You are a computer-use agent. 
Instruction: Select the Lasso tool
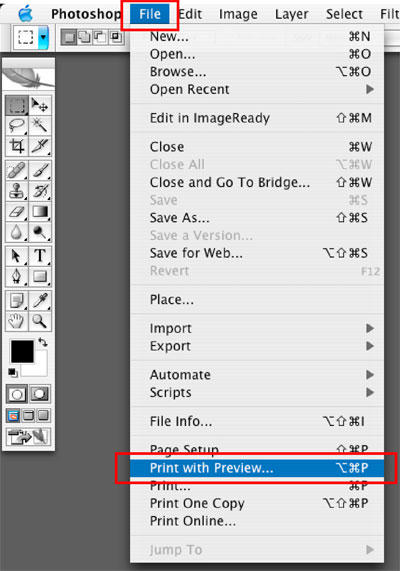(x=17, y=126)
